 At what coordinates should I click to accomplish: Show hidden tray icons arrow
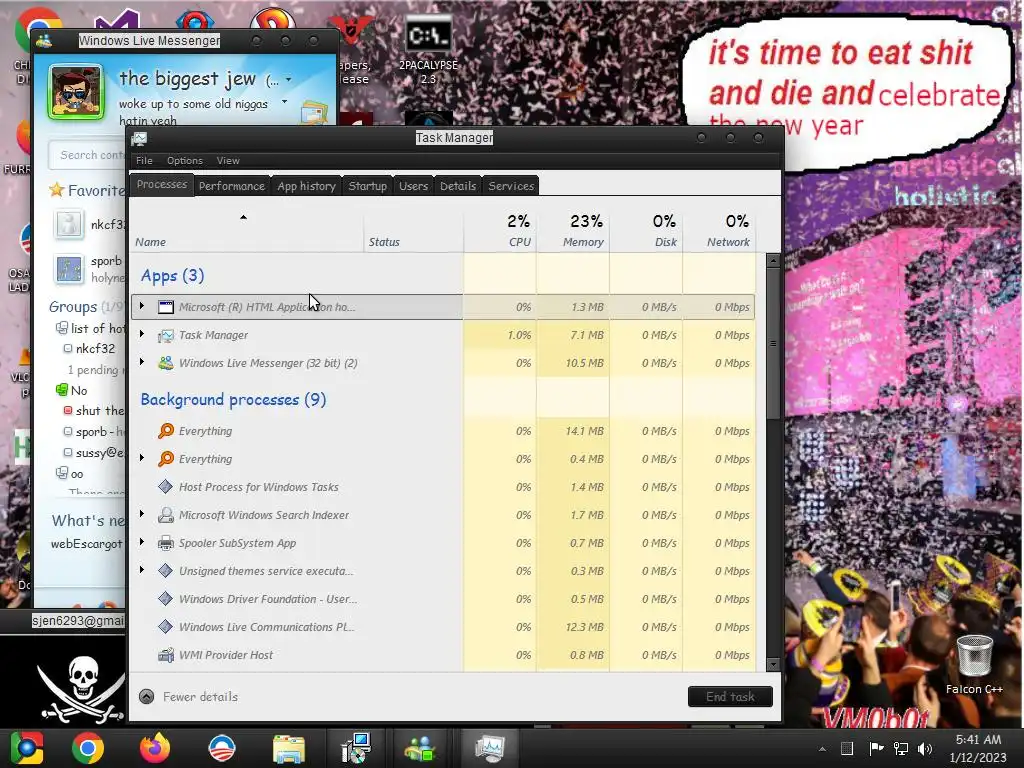(x=822, y=749)
